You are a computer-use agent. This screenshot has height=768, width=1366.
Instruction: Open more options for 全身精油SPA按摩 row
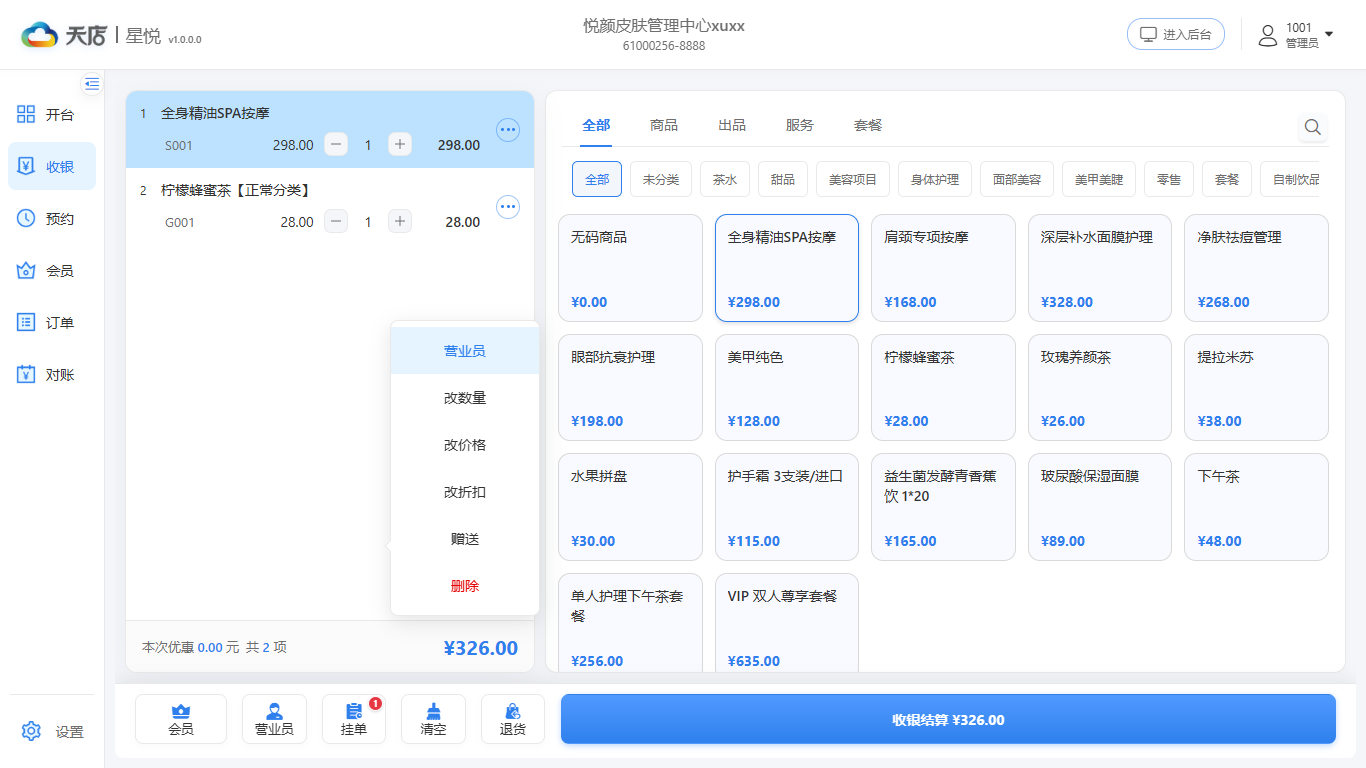point(508,129)
